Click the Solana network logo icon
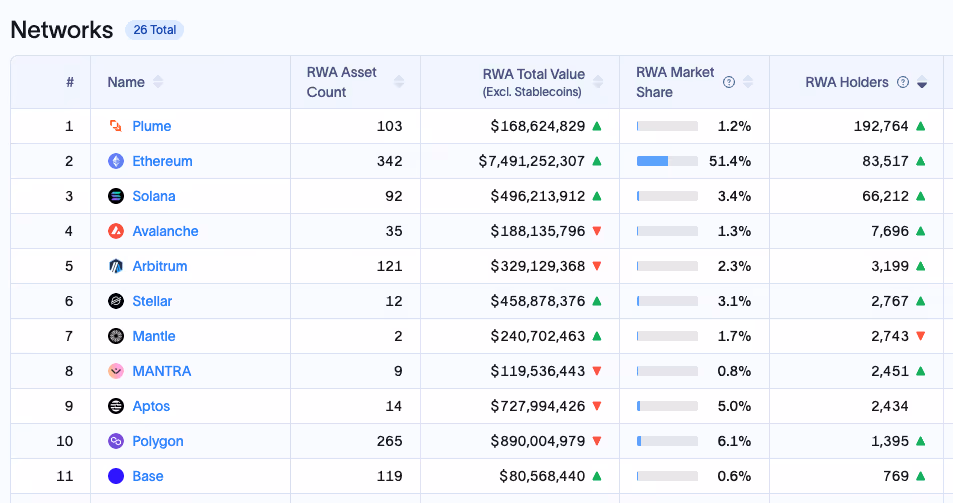The image size is (953, 503). 115,196
